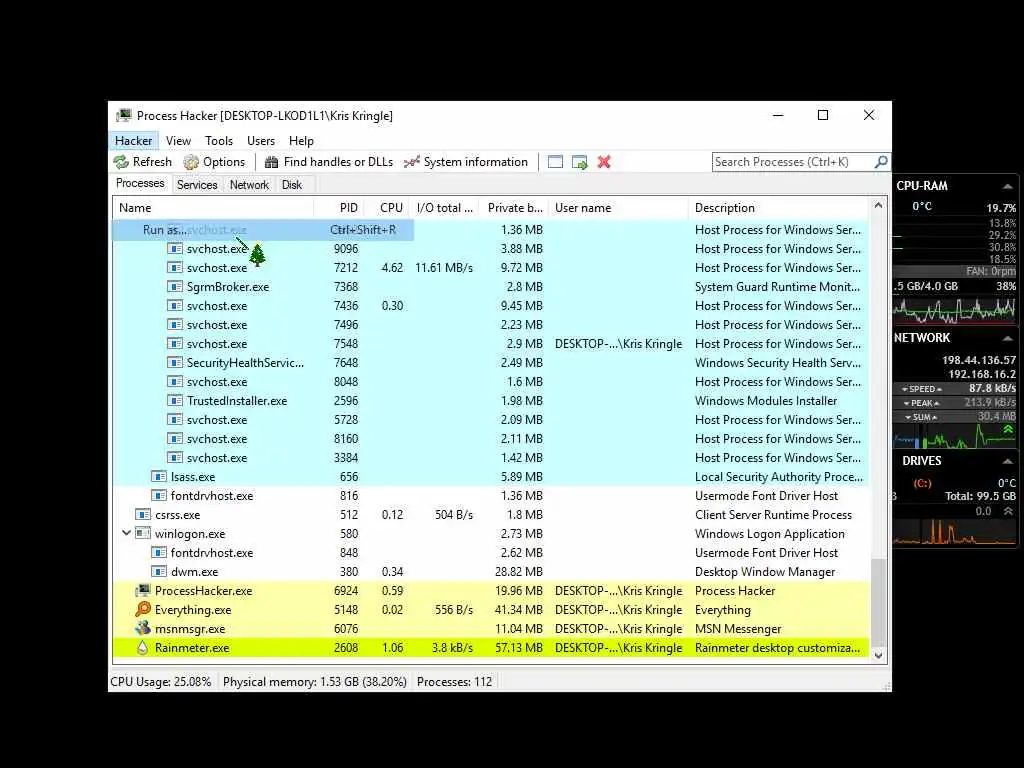Viewport: 1024px width, 768px height.
Task: Collapse the DRIVES Rainmeter section
Action: pyautogui.click(x=1008, y=461)
